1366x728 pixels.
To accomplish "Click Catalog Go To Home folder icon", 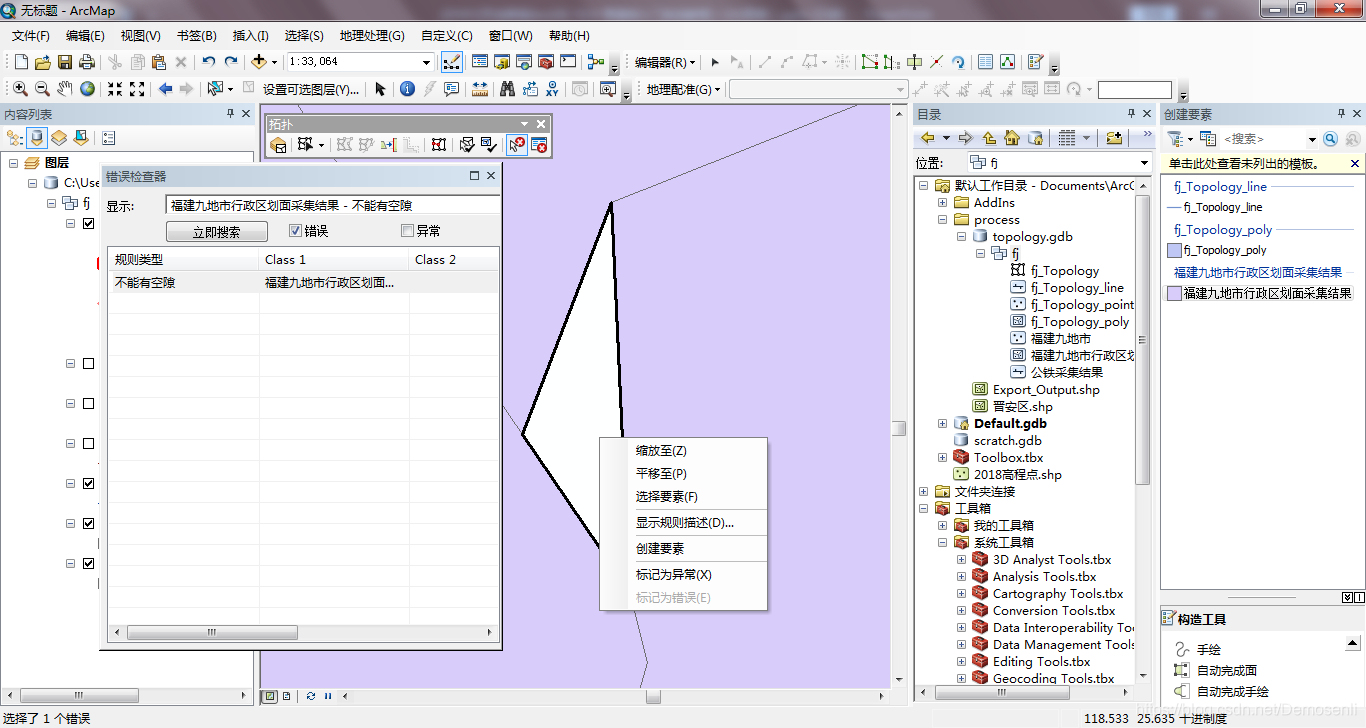I will (x=1012, y=138).
